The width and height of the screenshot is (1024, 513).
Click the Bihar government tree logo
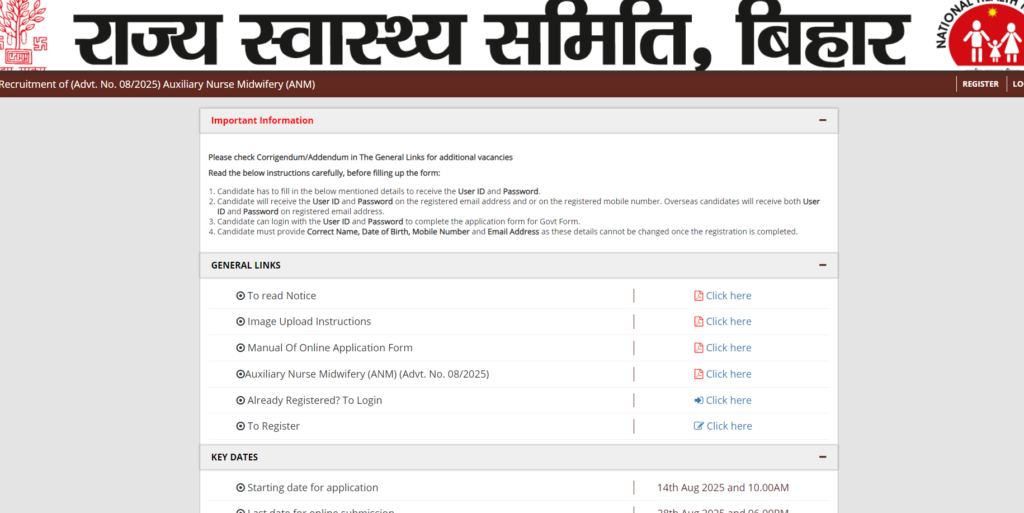pyautogui.click(x=24, y=34)
